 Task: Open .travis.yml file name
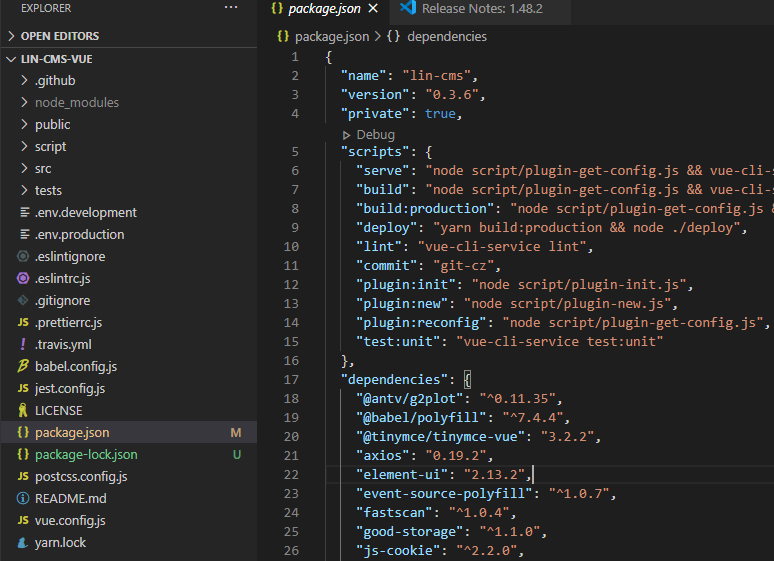click(63, 345)
